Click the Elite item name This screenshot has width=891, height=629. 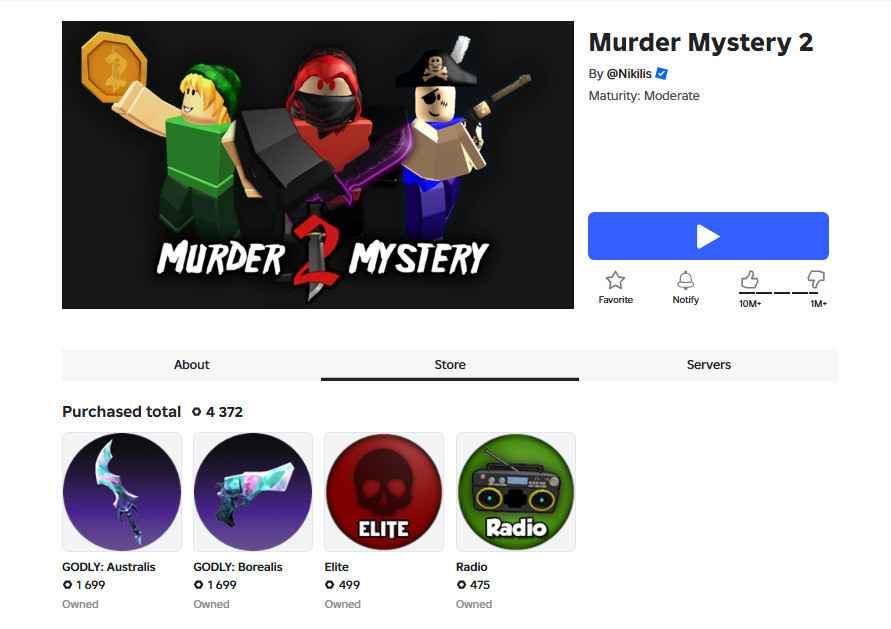pos(336,566)
